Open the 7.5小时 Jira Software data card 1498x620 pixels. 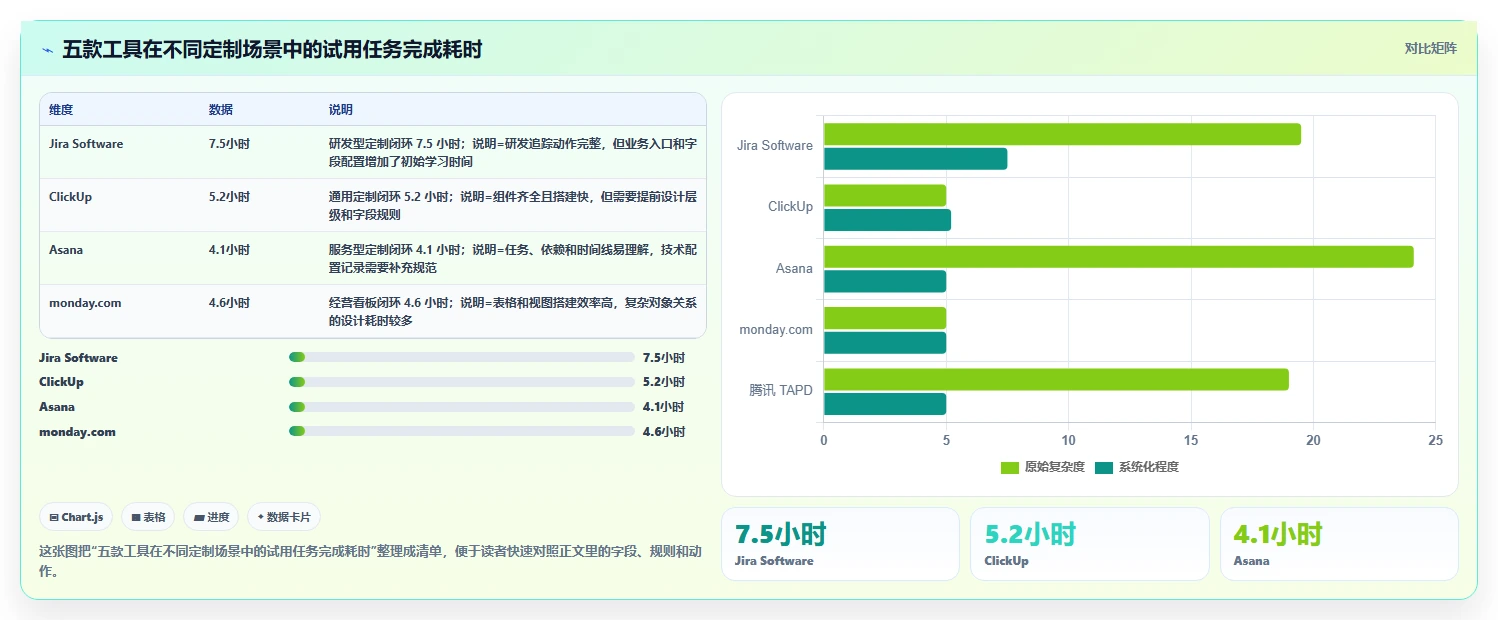(x=840, y=544)
